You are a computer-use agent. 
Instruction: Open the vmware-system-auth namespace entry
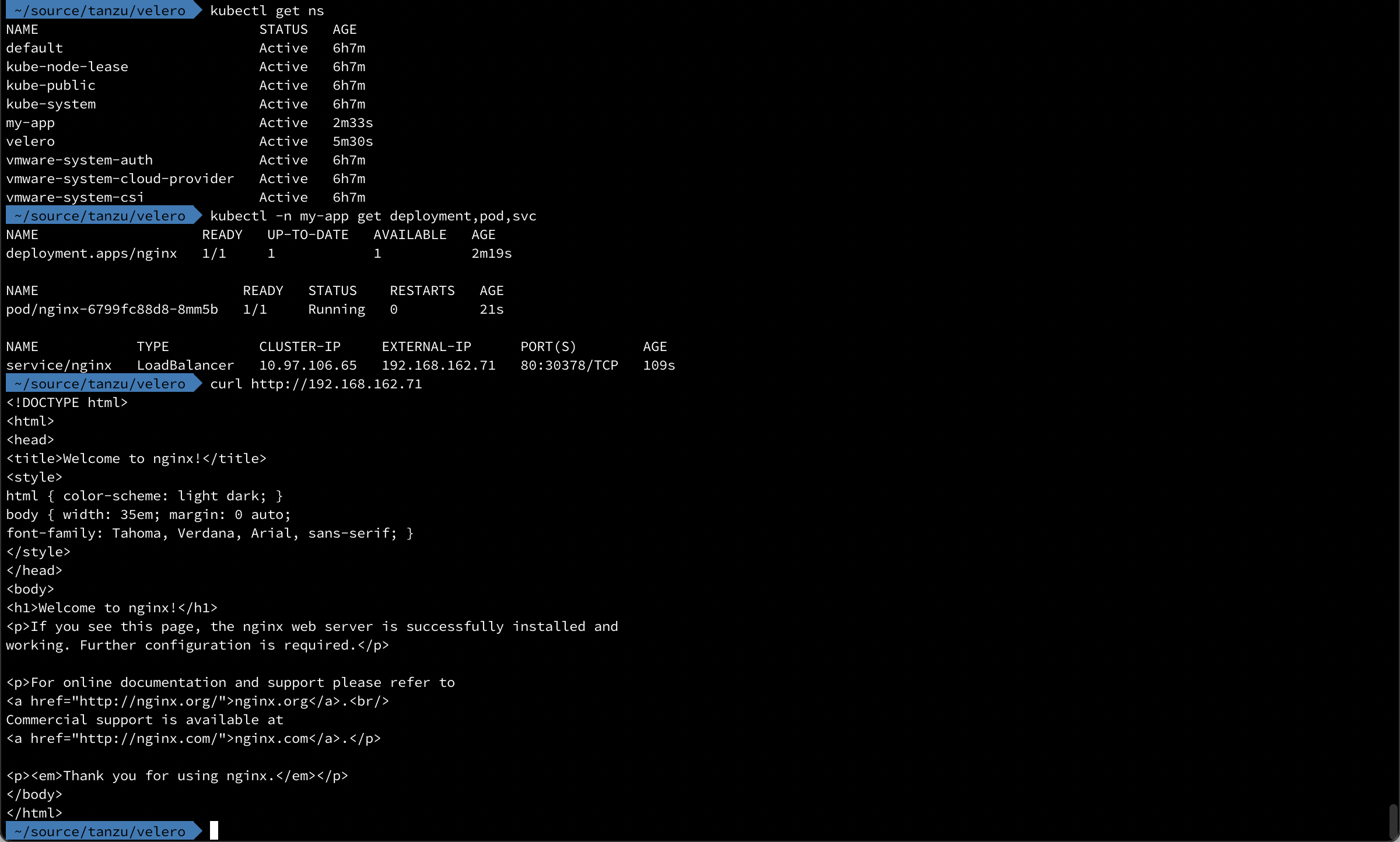pyautogui.click(x=80, y=160)
